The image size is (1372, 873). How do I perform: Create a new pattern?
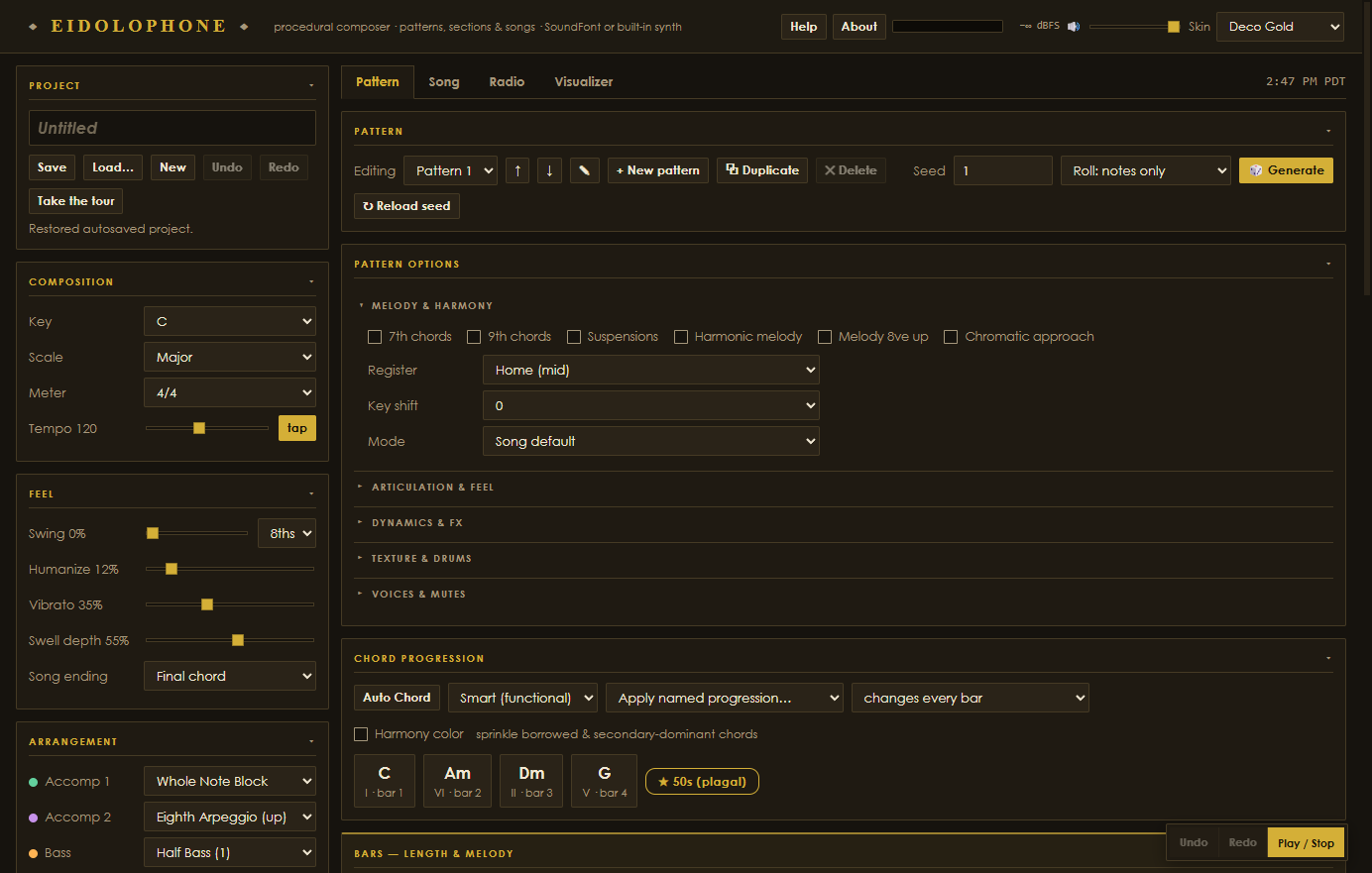click(x=658, y=170)
